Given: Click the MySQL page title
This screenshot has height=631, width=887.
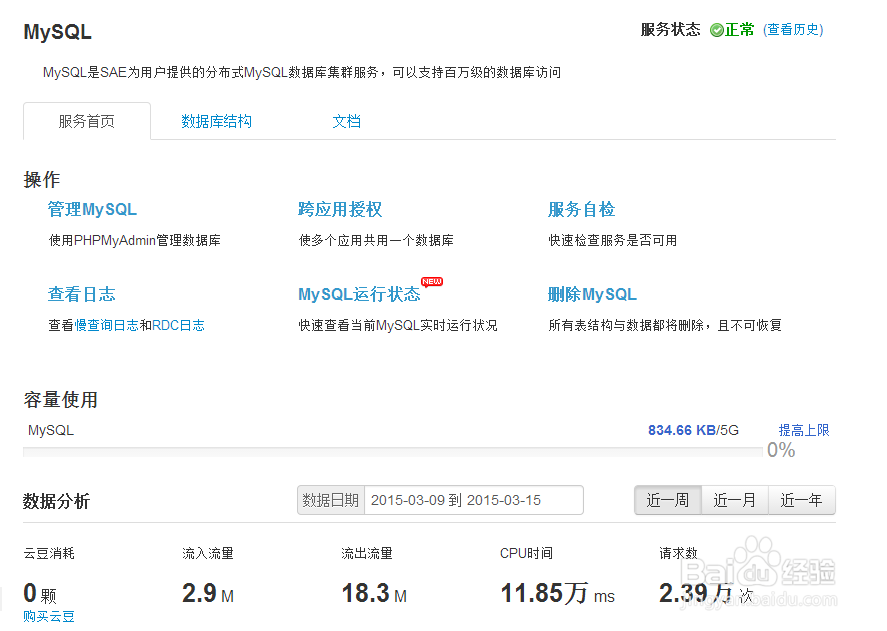Looking at the screenshot, I should click(57, 32).
